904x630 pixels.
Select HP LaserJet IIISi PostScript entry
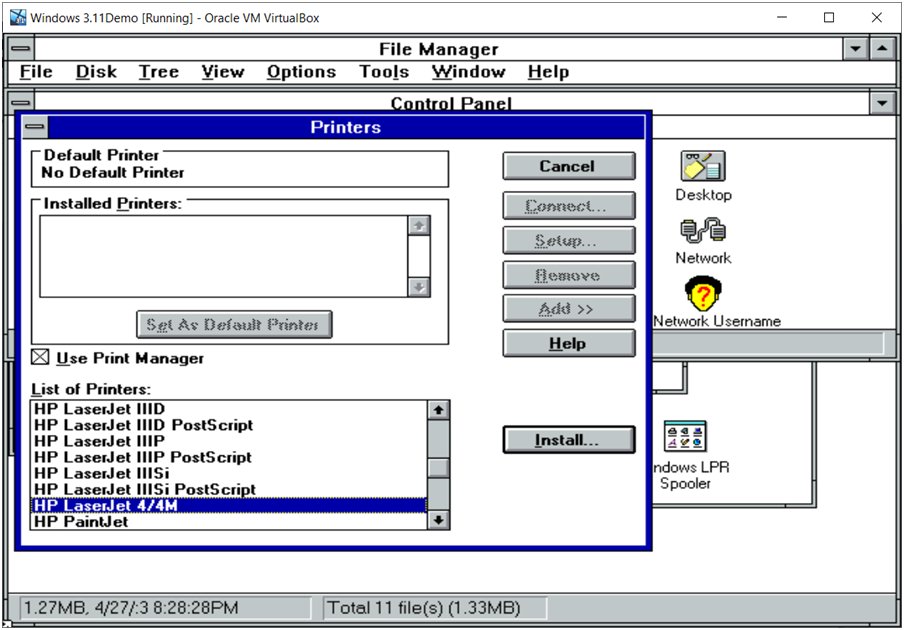pos(229,489)
